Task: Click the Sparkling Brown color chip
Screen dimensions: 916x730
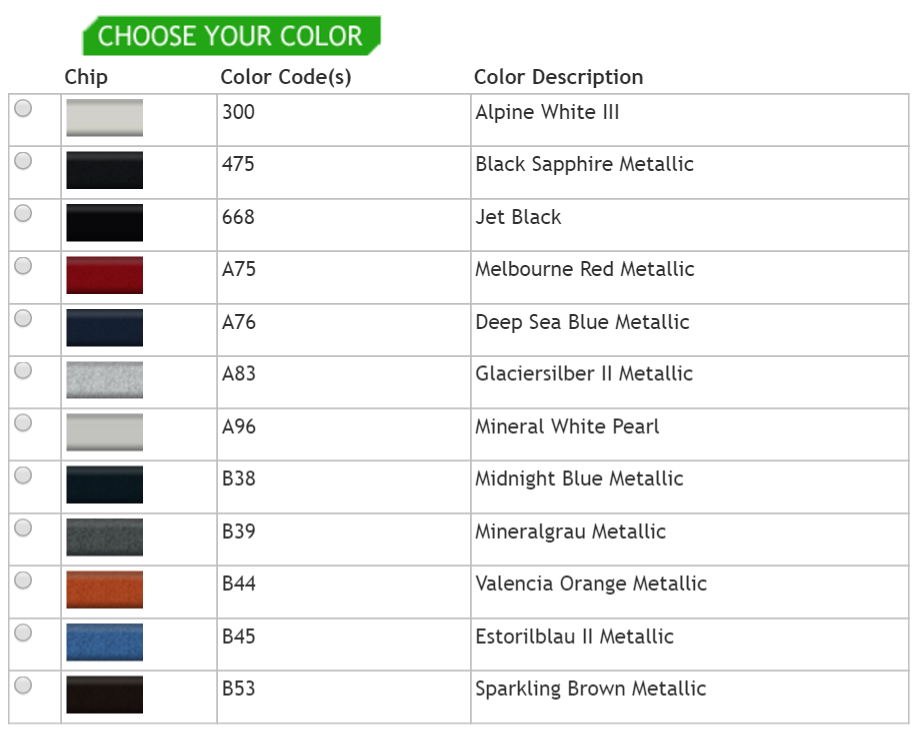Action: point(104,695)
